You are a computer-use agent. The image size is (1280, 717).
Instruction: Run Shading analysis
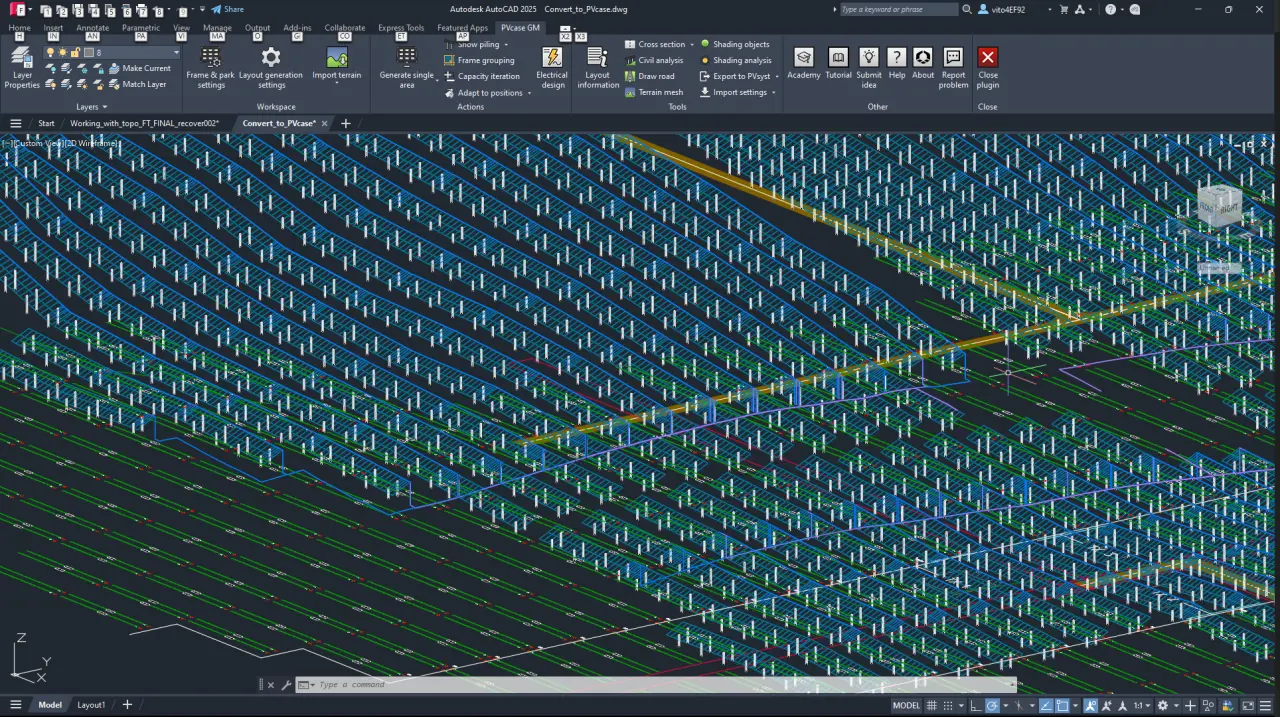pyautogui.click(x=736, y=60)
